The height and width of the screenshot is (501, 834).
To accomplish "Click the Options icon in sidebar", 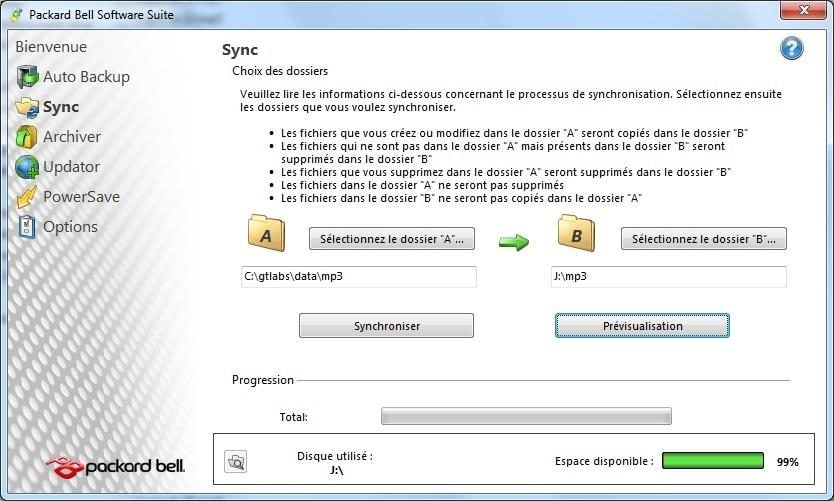I will point(27,227).
